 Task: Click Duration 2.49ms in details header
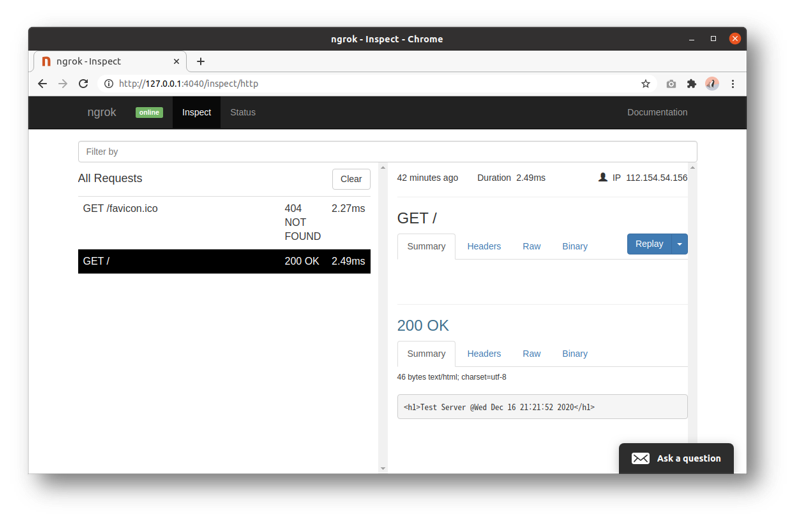[511, 178]
